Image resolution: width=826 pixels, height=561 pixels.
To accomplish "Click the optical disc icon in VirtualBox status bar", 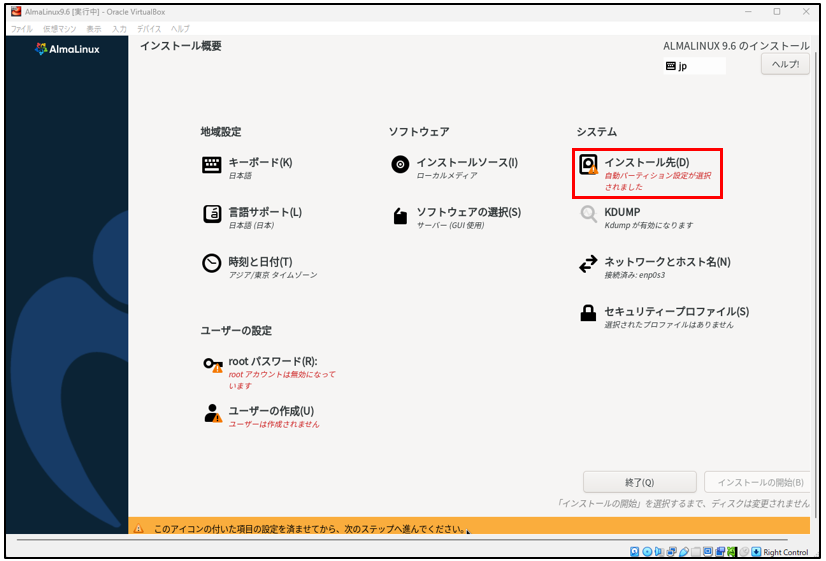I will click(647, 552).
